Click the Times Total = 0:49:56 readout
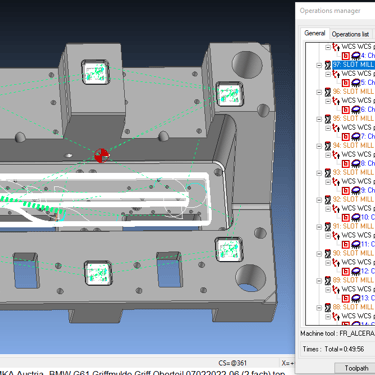The width and height of the screenshot is (375, 375). [333, 349]
